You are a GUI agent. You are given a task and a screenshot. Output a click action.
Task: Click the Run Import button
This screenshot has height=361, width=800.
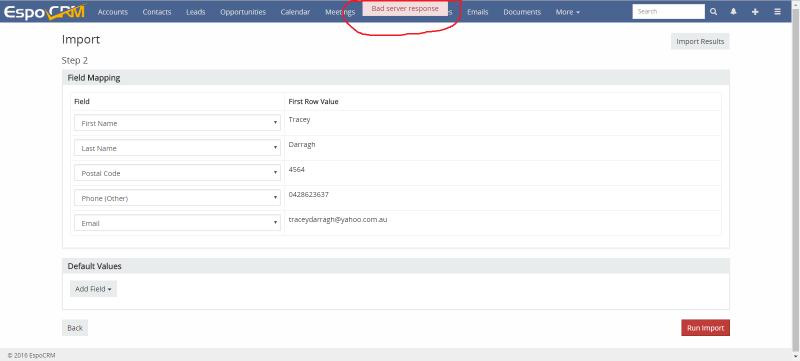[x=705, y=328]
